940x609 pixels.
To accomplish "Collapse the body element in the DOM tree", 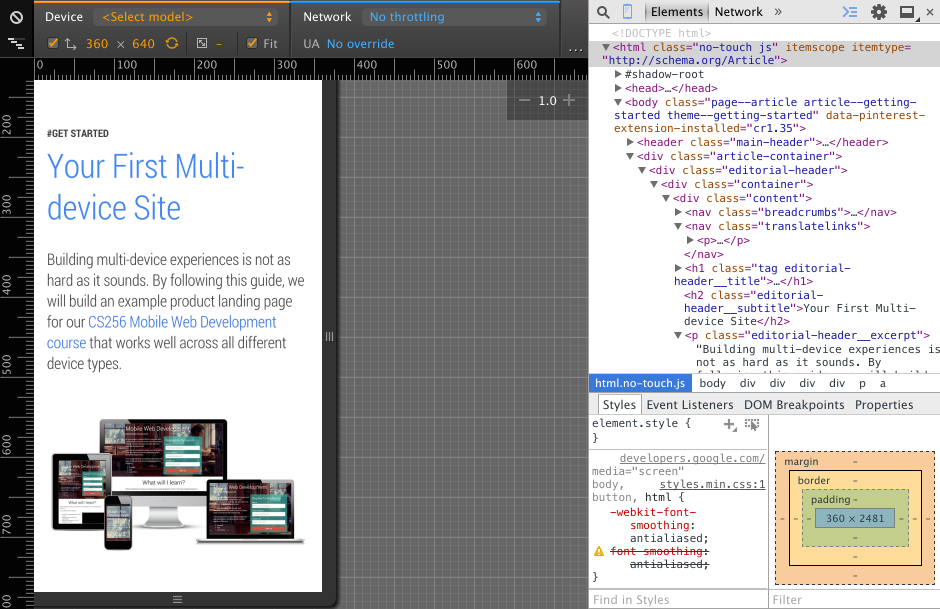I will point(620,101).
